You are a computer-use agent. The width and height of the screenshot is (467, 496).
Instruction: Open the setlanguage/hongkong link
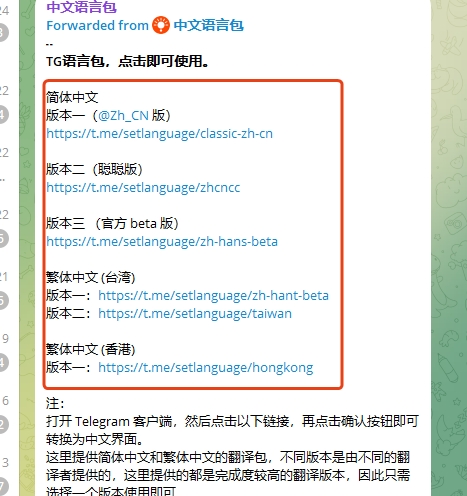click(x=206, y=368)
